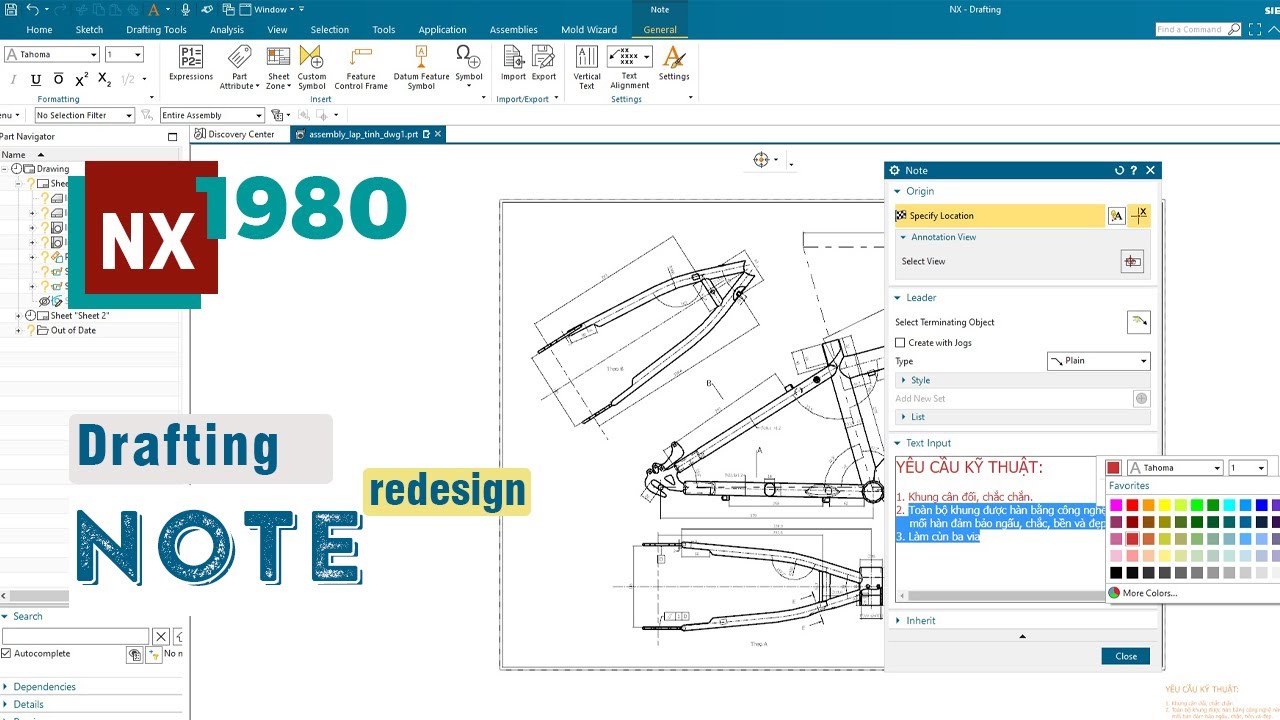The width and height of the screenshot is (1280, 720).
Task: Enable Vertical Text
Action: (587, 67)
